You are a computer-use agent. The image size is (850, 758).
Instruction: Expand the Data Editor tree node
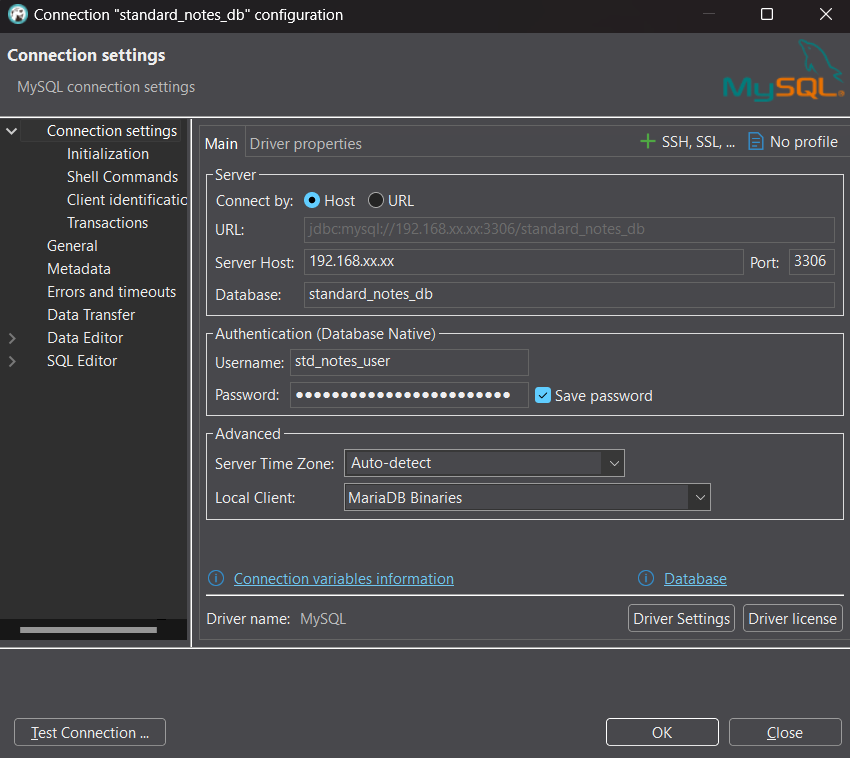(12, 338)
